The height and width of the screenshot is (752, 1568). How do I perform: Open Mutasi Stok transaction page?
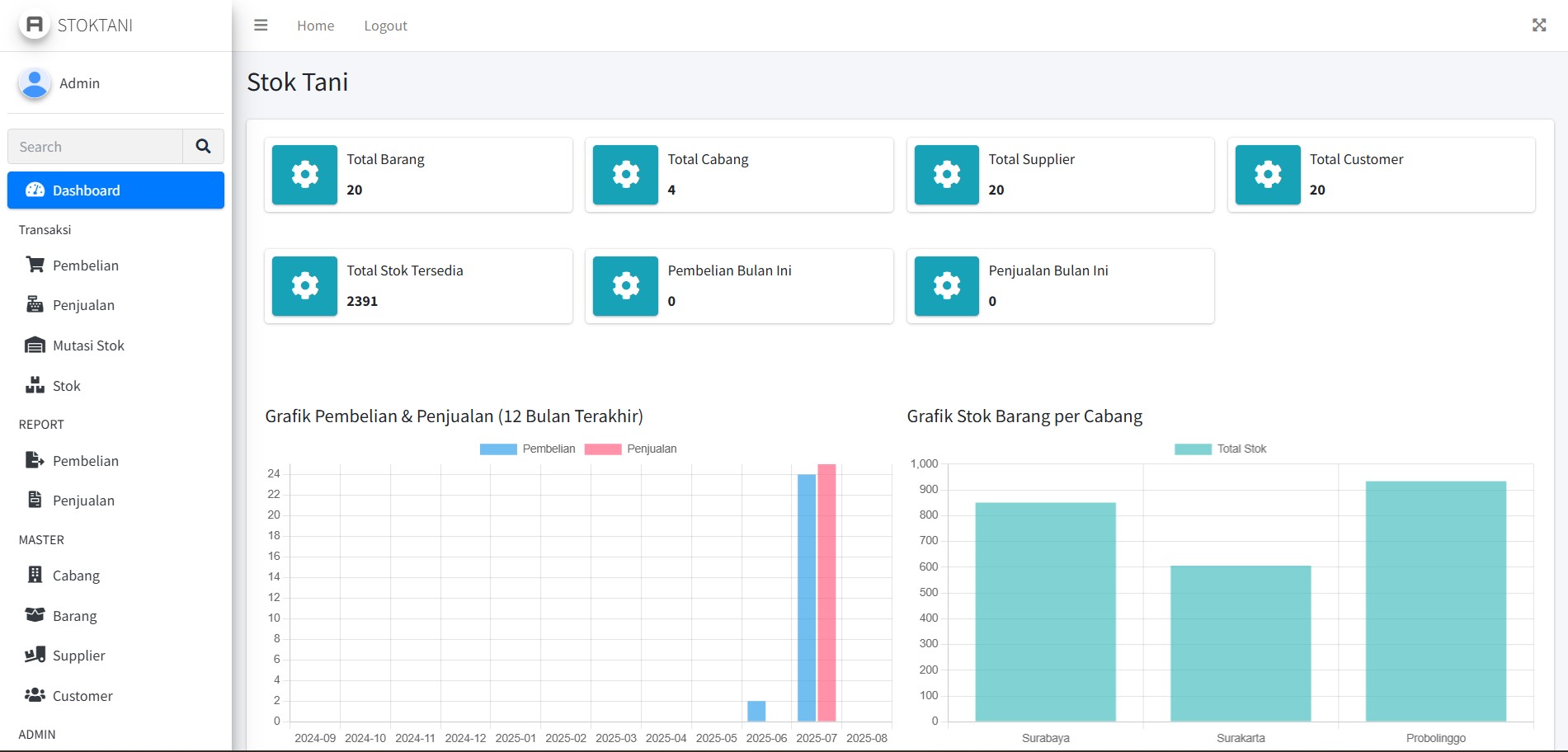88,345
